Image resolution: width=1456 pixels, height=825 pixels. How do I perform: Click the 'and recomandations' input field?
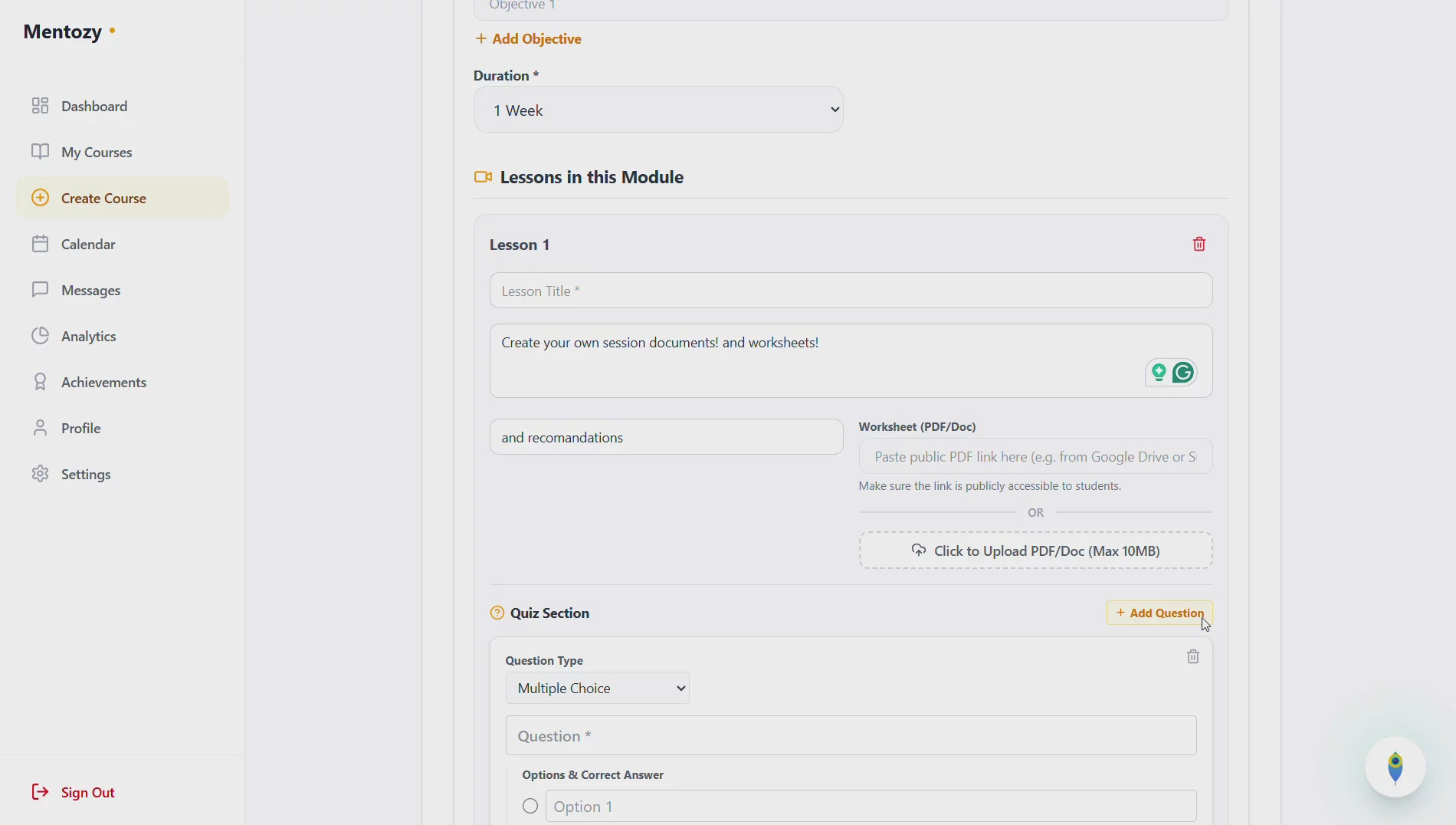tap(666, 437)
